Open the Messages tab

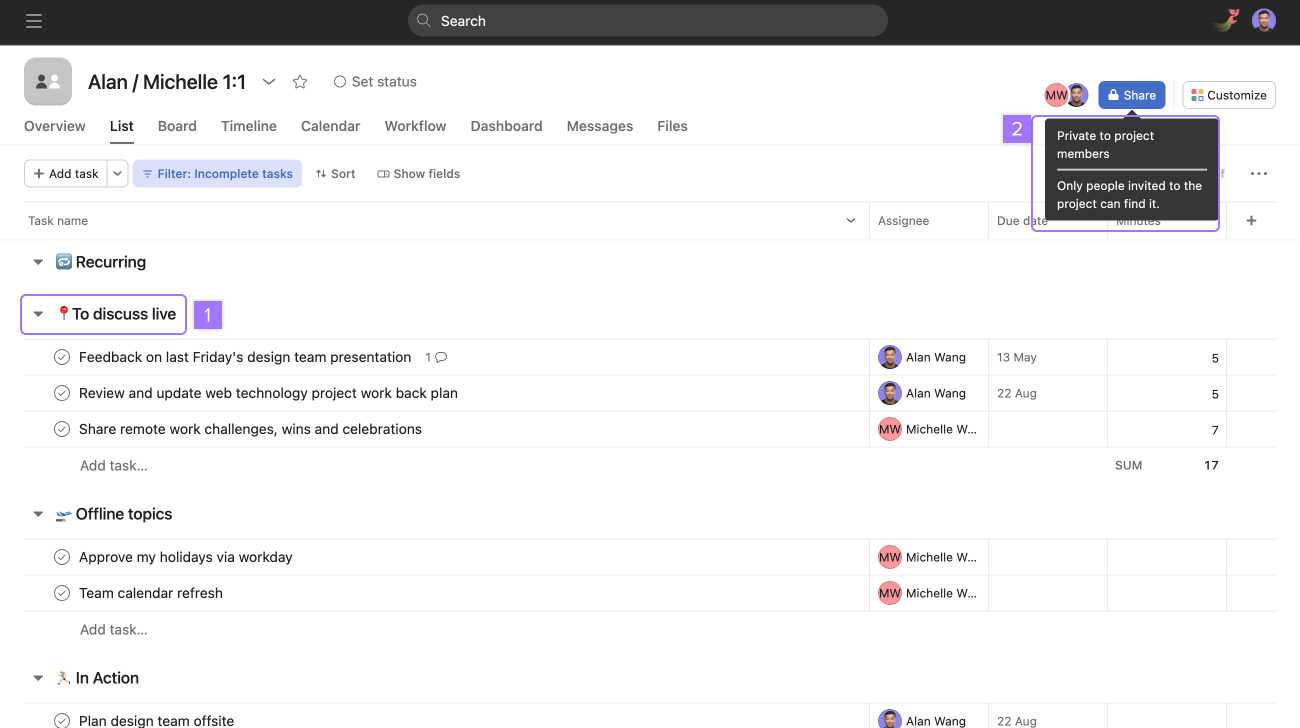(x=599, y=126)
